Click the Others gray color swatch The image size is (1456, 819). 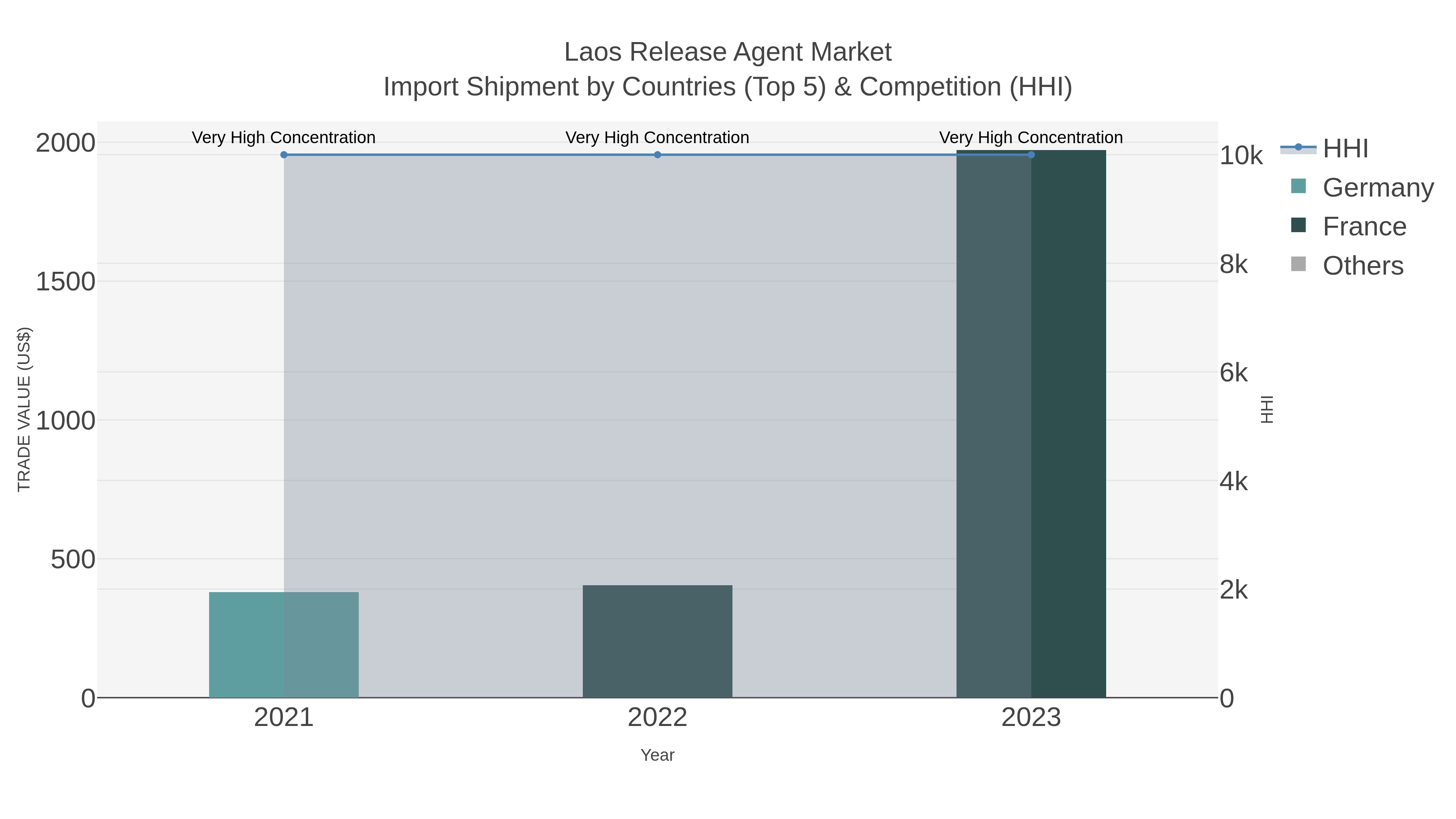tap(1298, 264)
